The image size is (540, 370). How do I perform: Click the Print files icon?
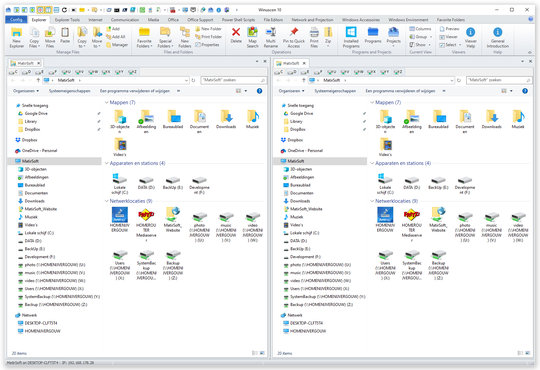(314, 37)
